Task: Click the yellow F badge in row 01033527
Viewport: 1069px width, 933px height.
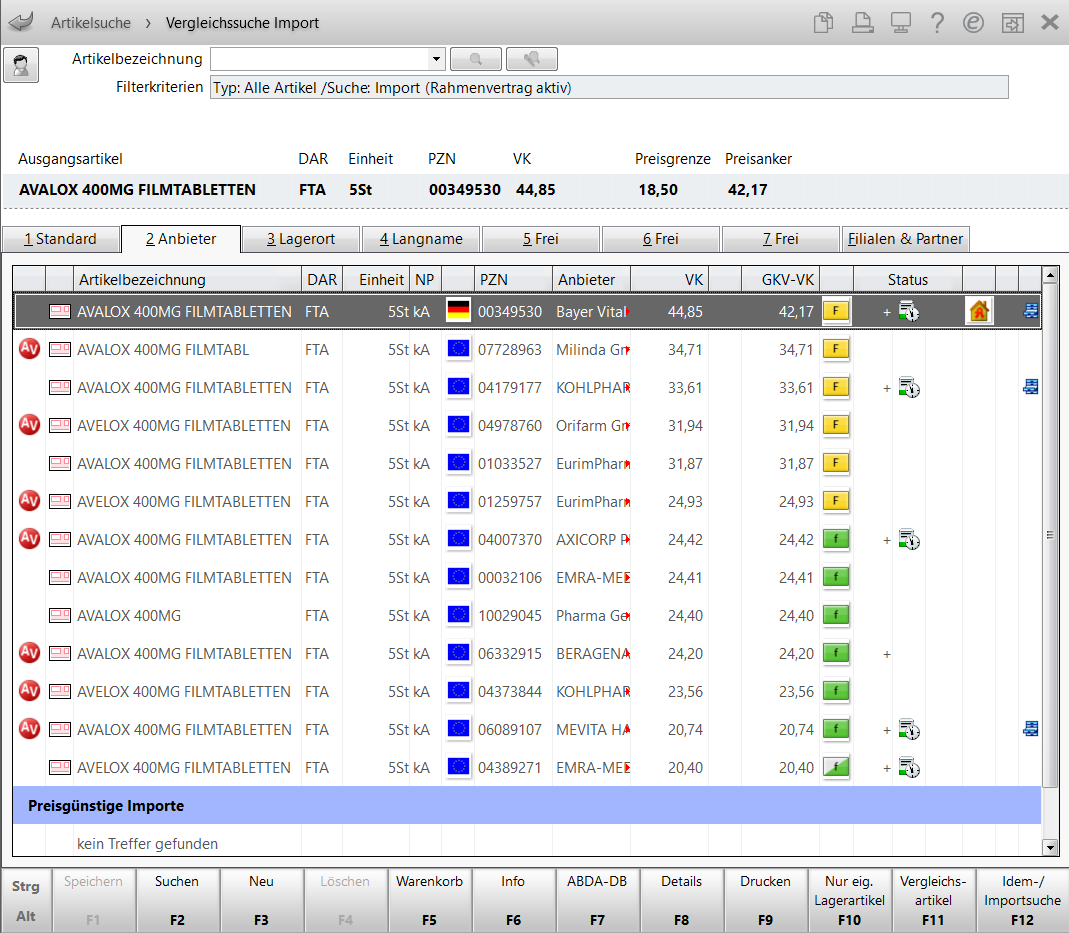Action: (836, 463)
